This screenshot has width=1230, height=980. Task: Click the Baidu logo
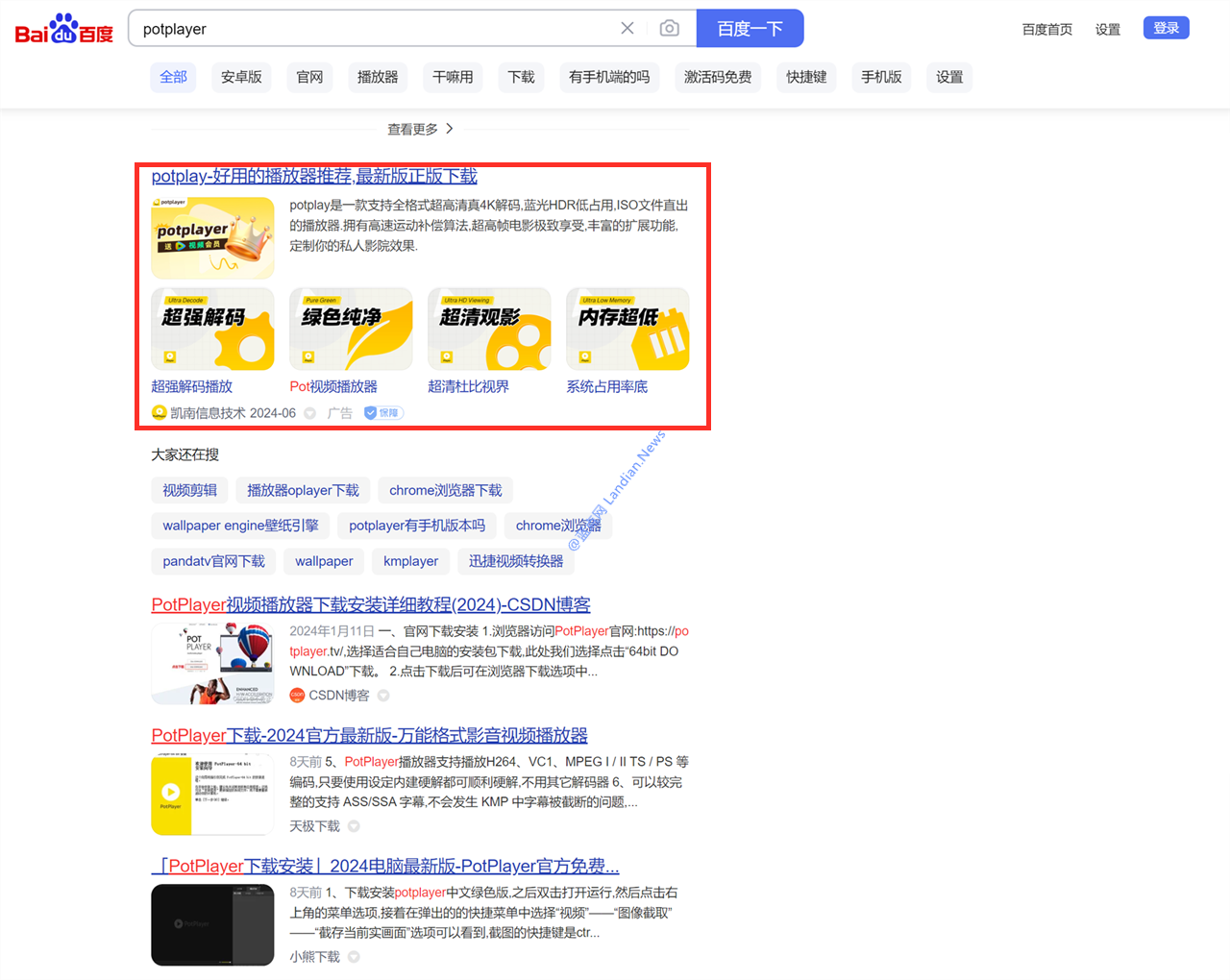(x=64, y=29)
